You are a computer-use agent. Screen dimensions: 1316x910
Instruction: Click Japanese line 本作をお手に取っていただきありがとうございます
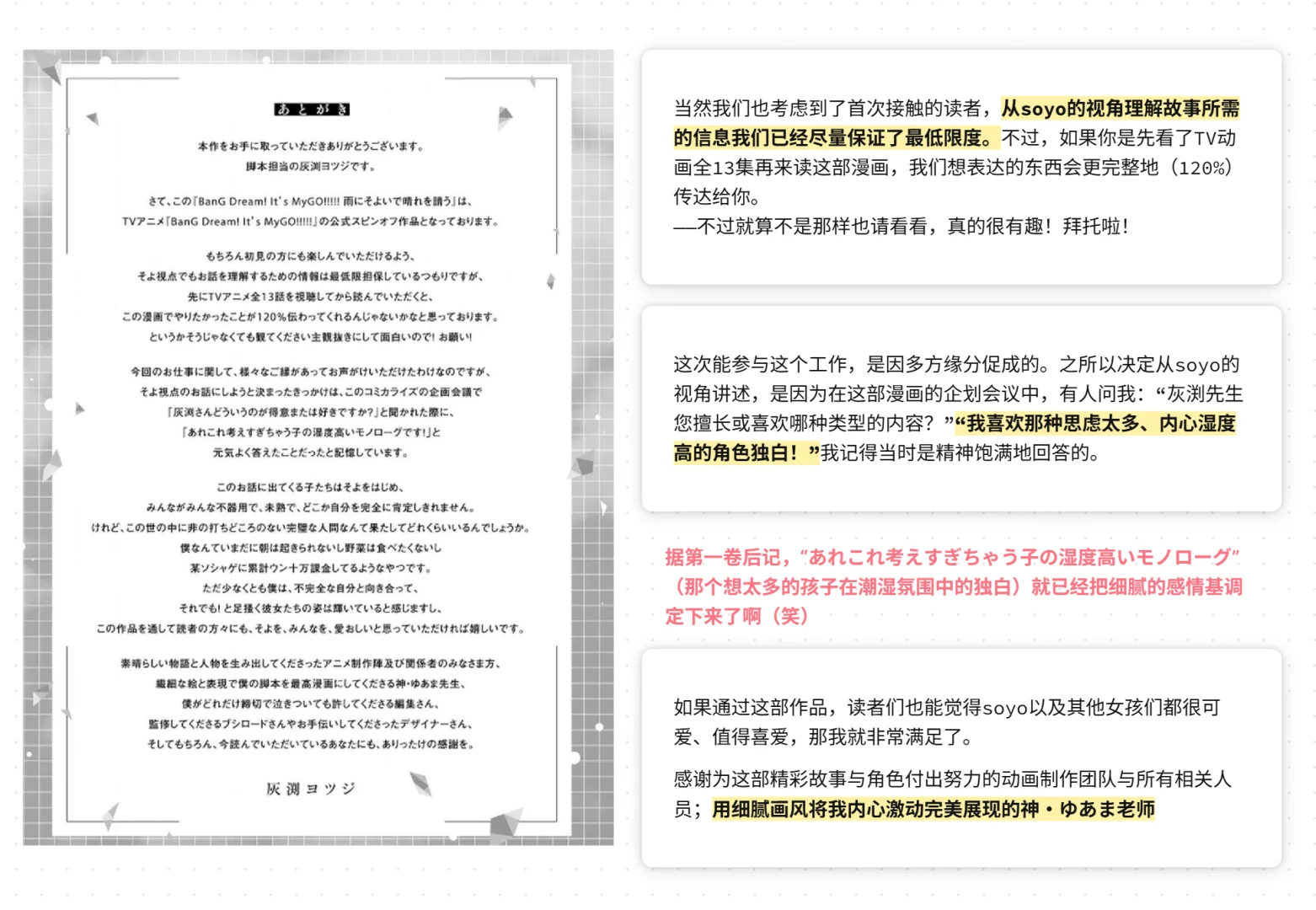[x=311, y=147]
